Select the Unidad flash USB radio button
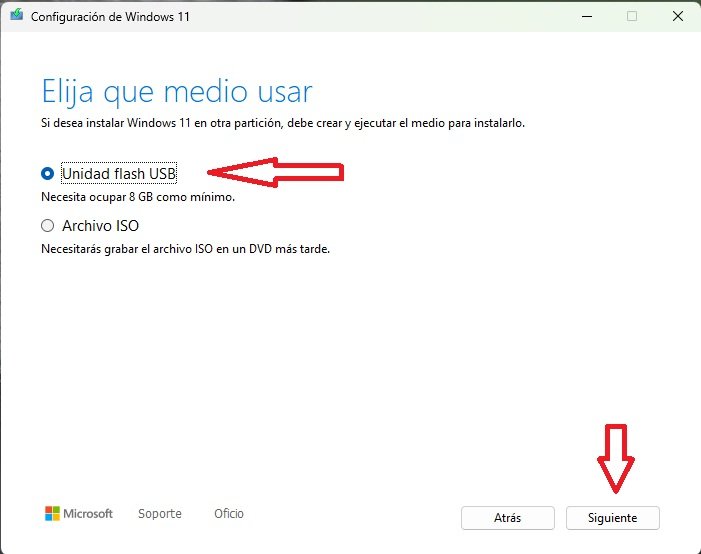The width and height of the screenshot is (701, 554). tap(47, 173)
